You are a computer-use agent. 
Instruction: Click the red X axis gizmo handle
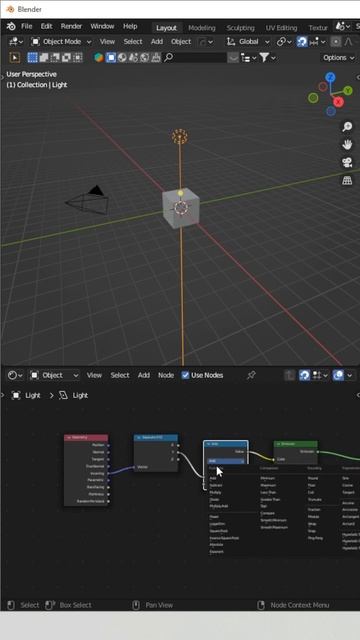coord(338,102)
